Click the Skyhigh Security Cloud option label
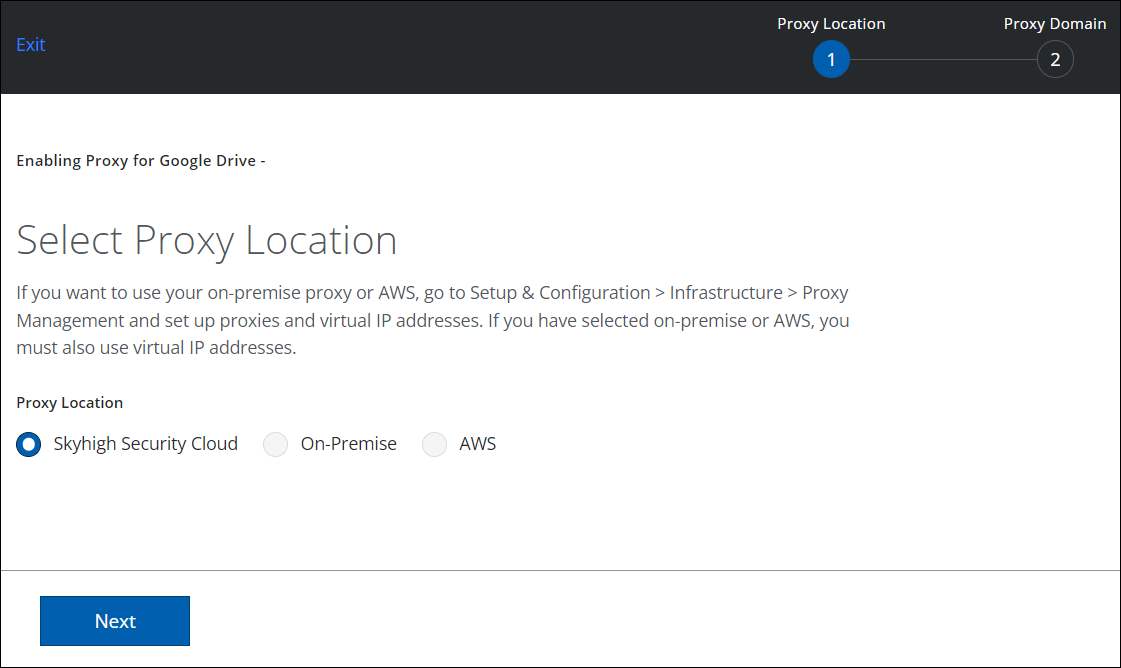 pos(146,444)
